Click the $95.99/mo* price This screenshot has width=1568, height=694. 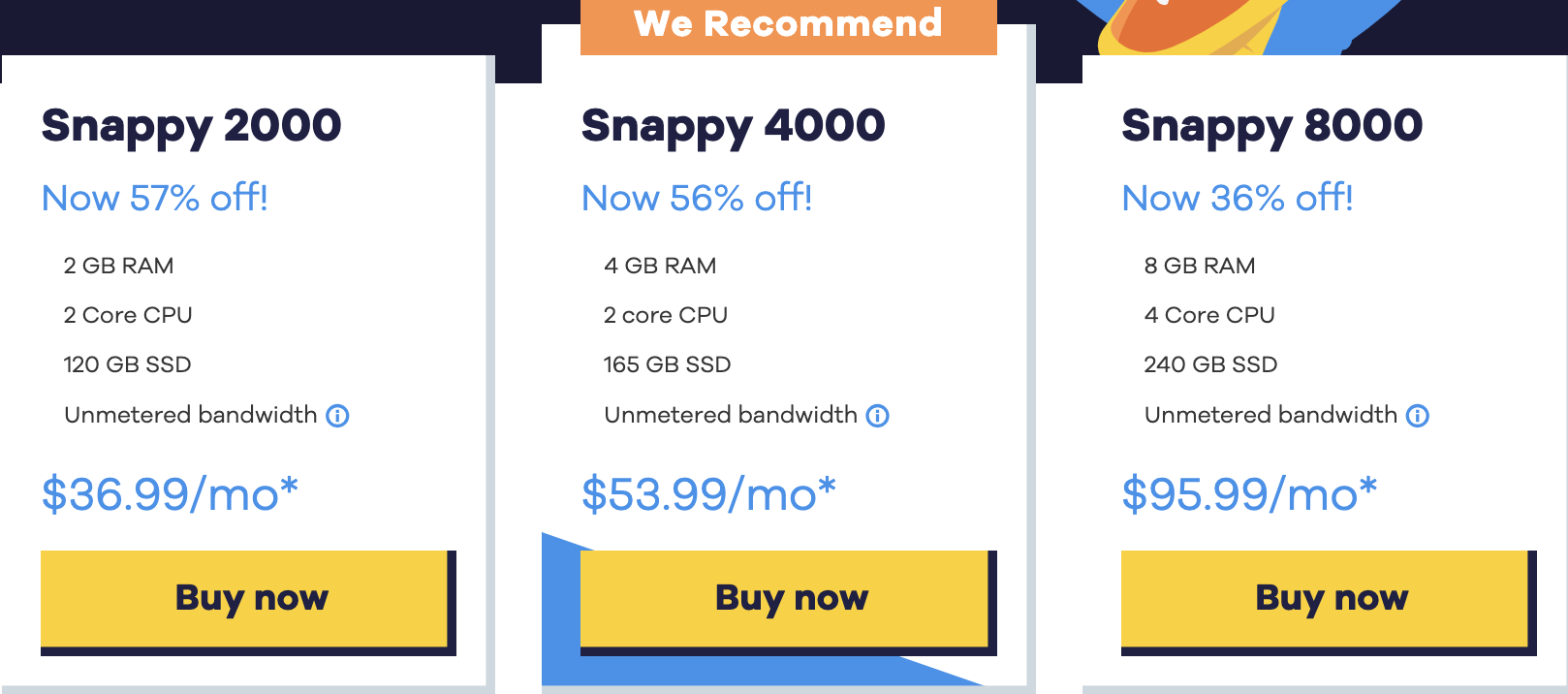click(x=1248, y=494)
